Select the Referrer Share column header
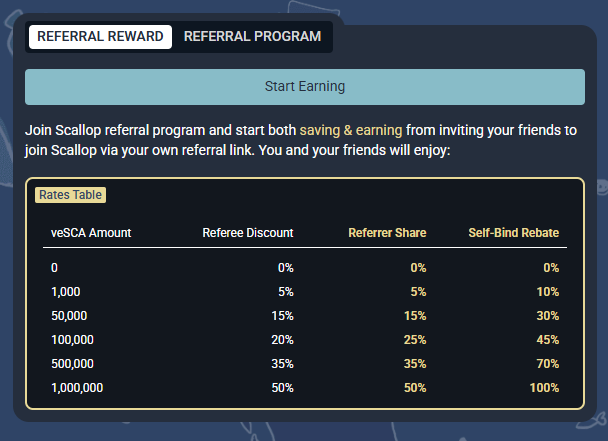Image resolution: width=608 pixels, height=441 pixels. (x=387, y=233)
